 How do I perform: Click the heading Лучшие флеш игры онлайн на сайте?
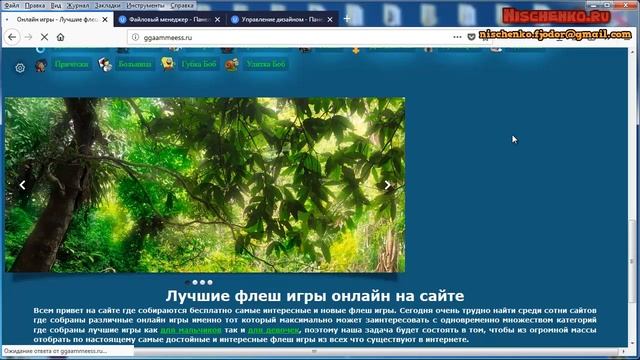pos(315,296)
